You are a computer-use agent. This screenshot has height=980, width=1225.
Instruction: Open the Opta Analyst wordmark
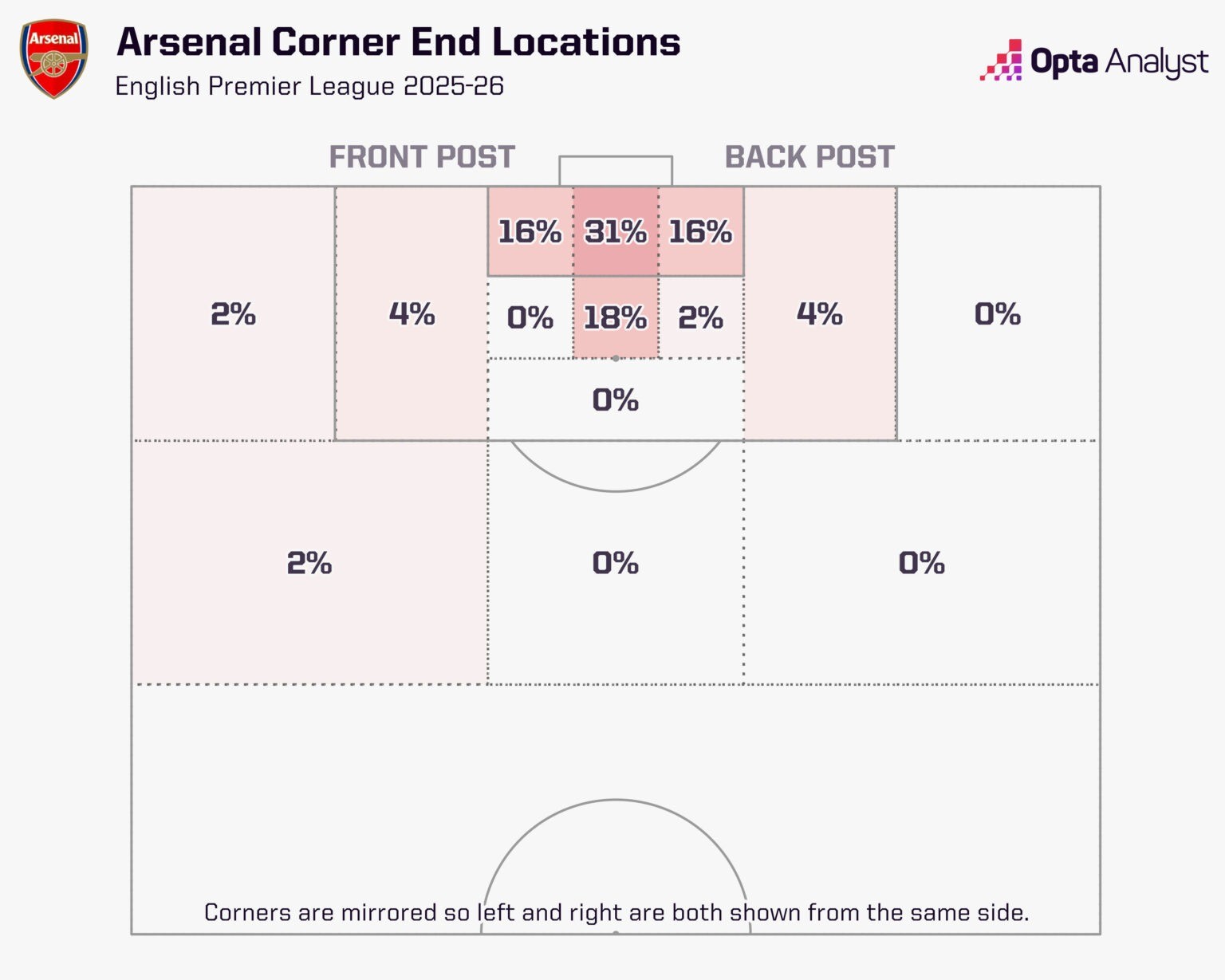coord(1119,61)
